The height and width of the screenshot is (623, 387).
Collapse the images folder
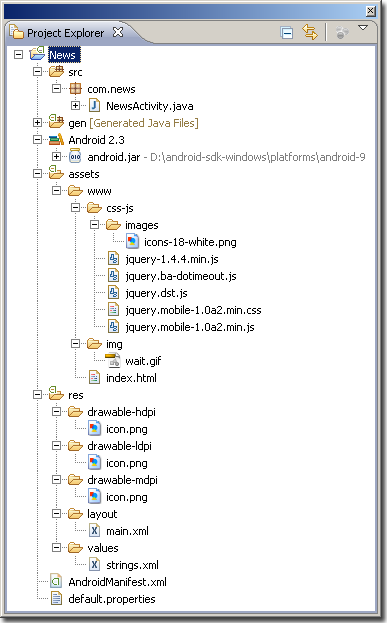pos(95,224)
